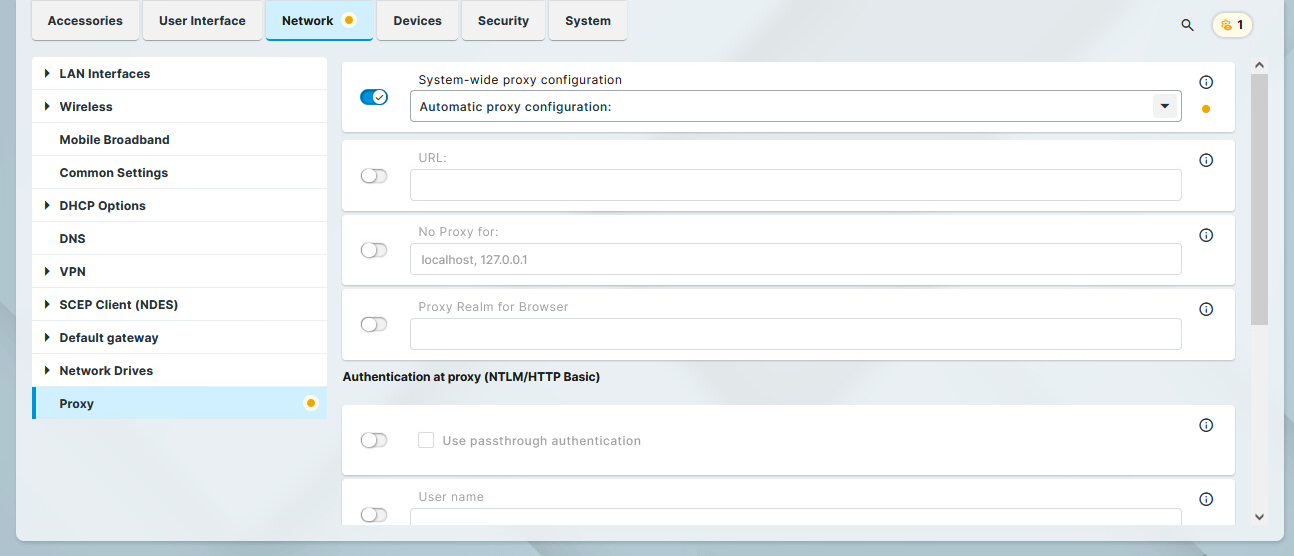This screenshot has width=1294, height=556.
Task: Switch to the Security tab
Action: click(503, 21)
